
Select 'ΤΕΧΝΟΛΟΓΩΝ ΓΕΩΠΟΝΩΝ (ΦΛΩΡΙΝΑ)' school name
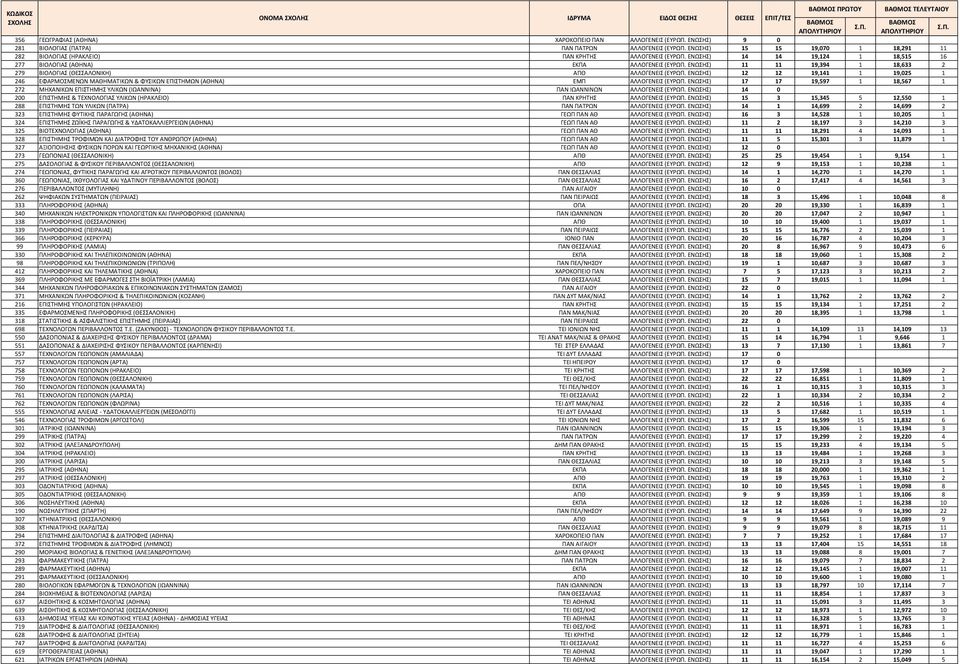click(283, 403)
